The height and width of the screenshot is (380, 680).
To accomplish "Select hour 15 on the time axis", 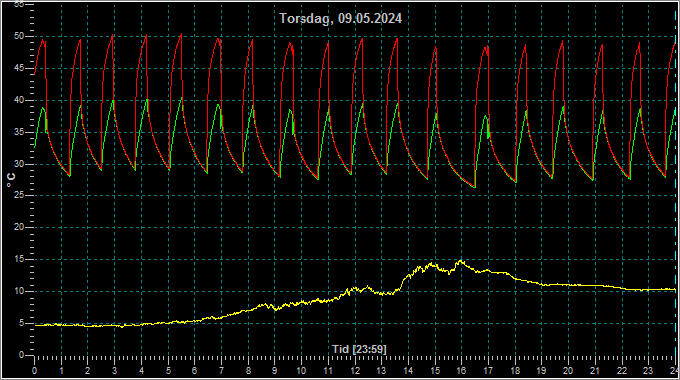I will click(x=435, y=371).
